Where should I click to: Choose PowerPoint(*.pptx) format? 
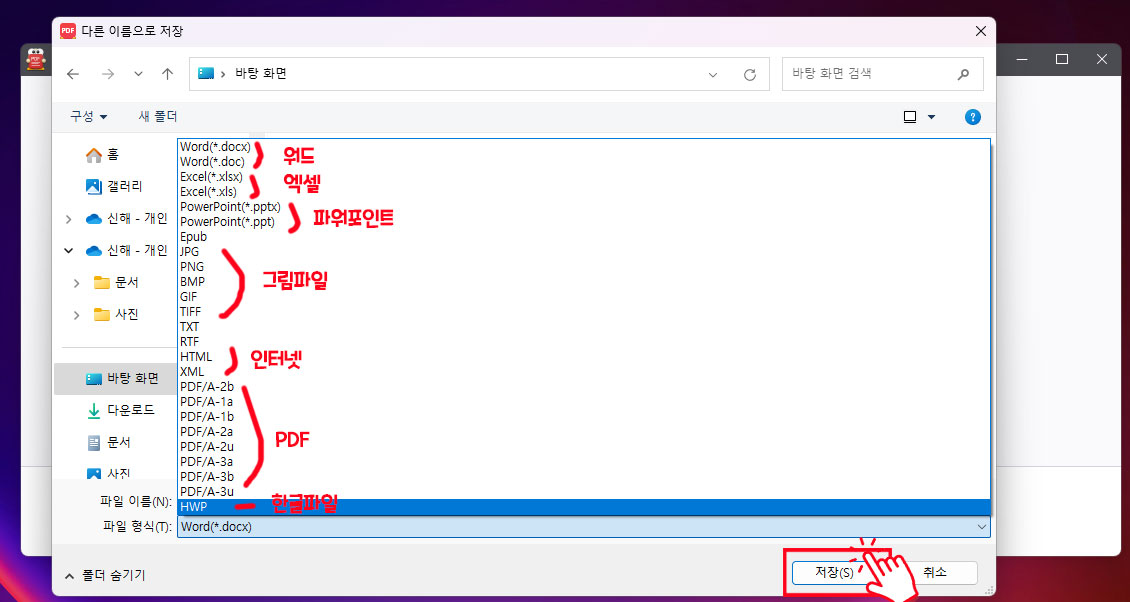click(584, 207)
